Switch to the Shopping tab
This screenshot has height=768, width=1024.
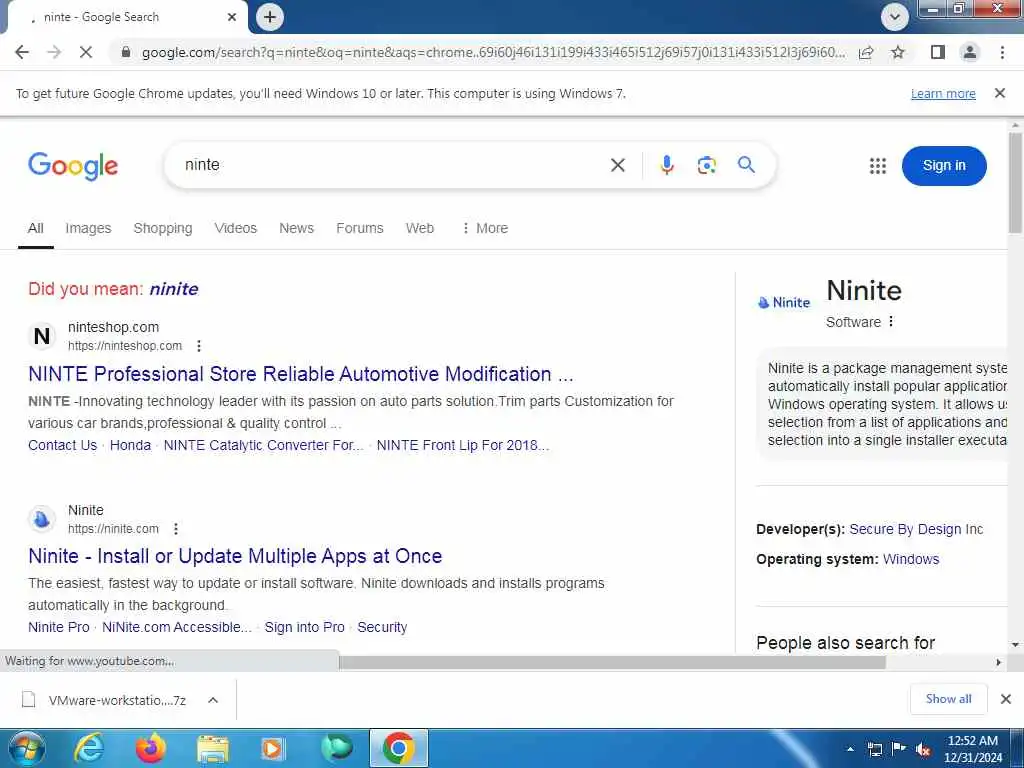click(163, 228)
